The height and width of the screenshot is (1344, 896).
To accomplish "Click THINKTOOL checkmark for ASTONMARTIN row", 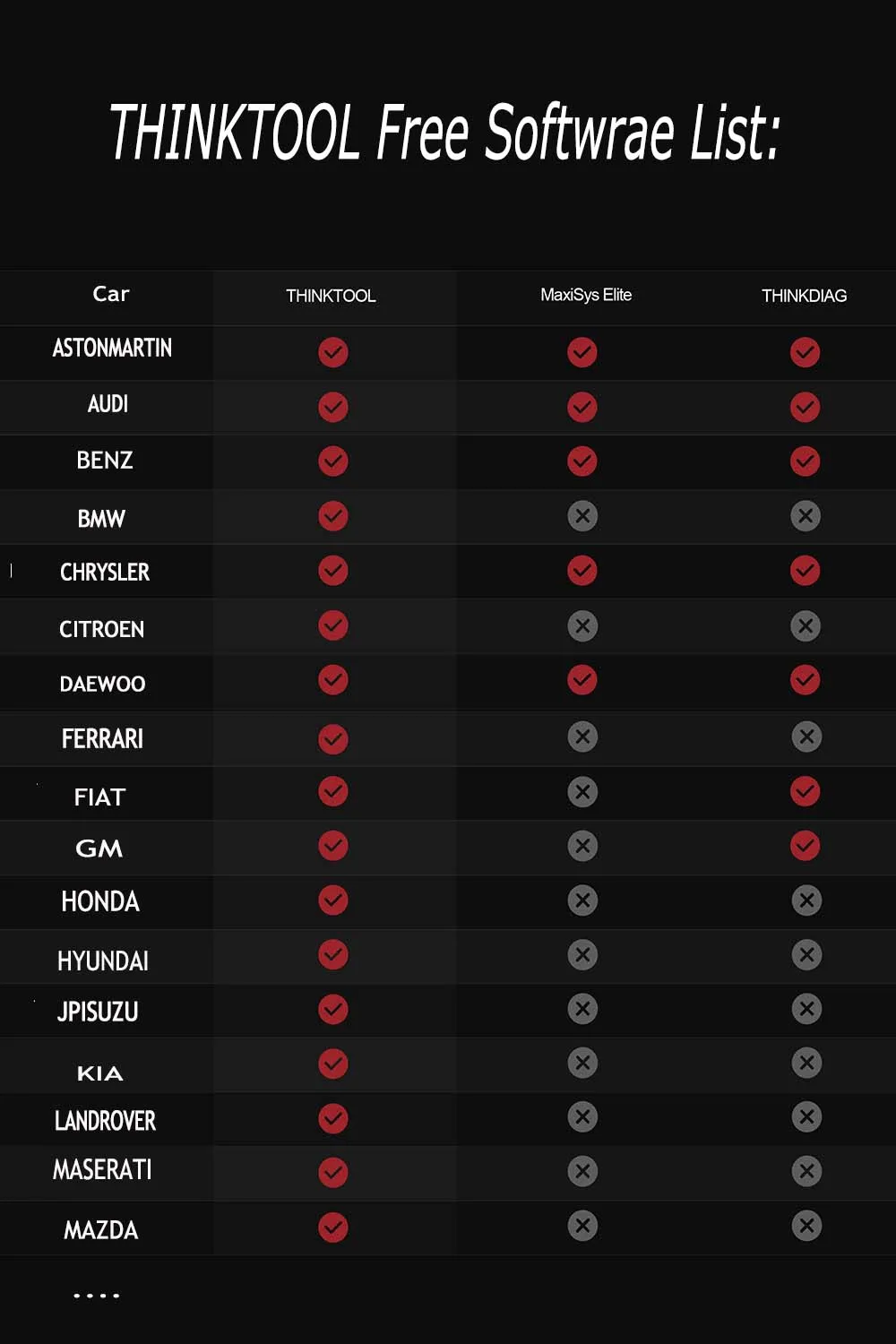I will click(333, 352).
